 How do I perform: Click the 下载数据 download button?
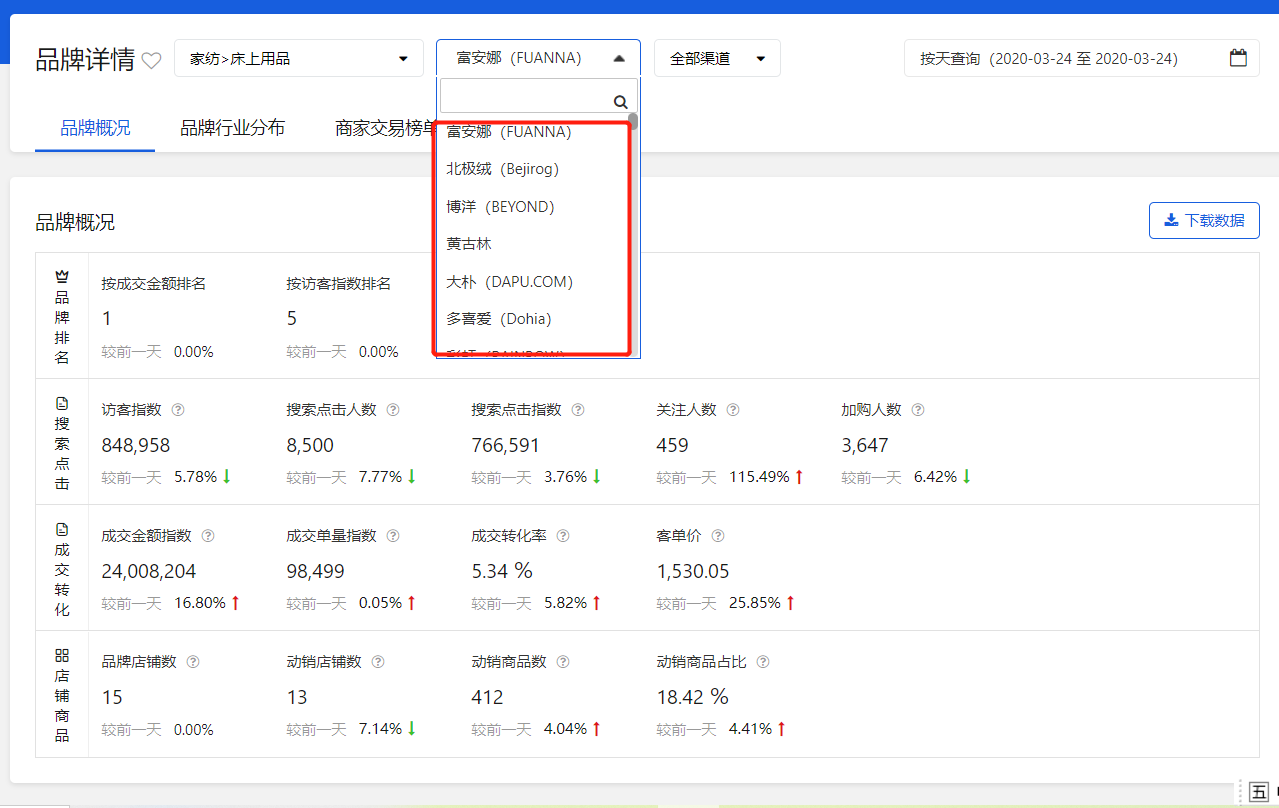tap(1204, 220)
